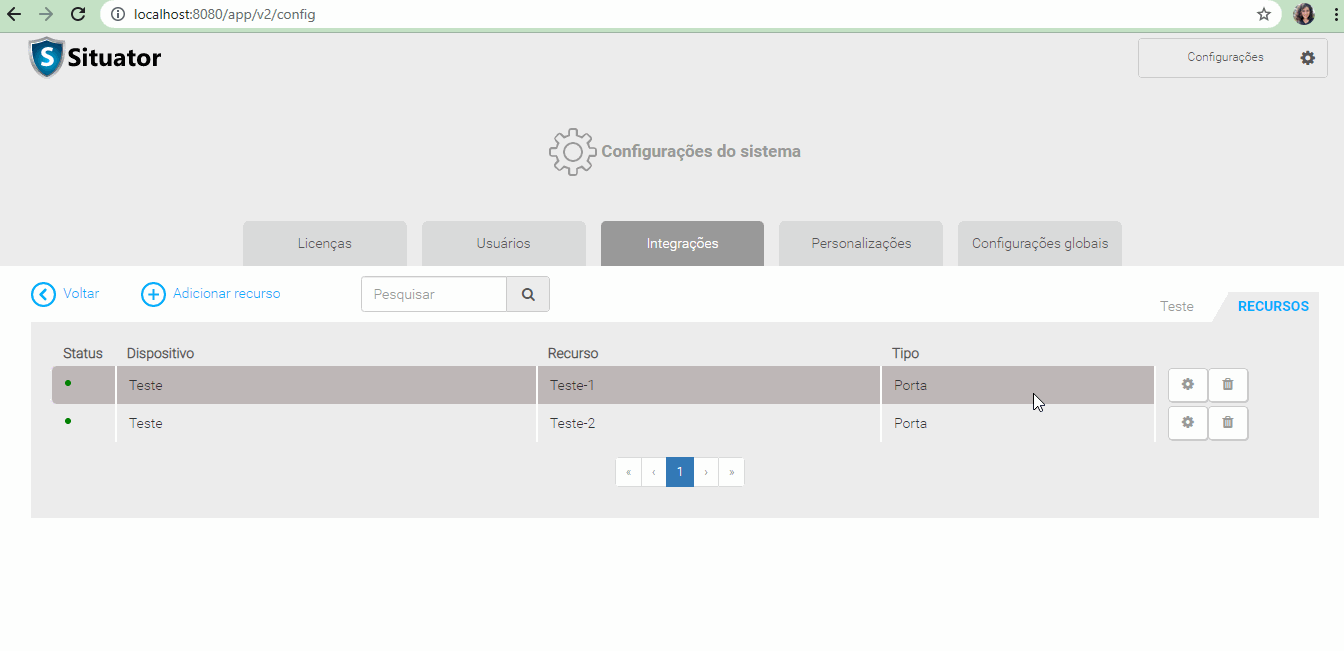1344x651 pixels.
Task: Go to Configurações globais tab
Action: (1039, 244)
